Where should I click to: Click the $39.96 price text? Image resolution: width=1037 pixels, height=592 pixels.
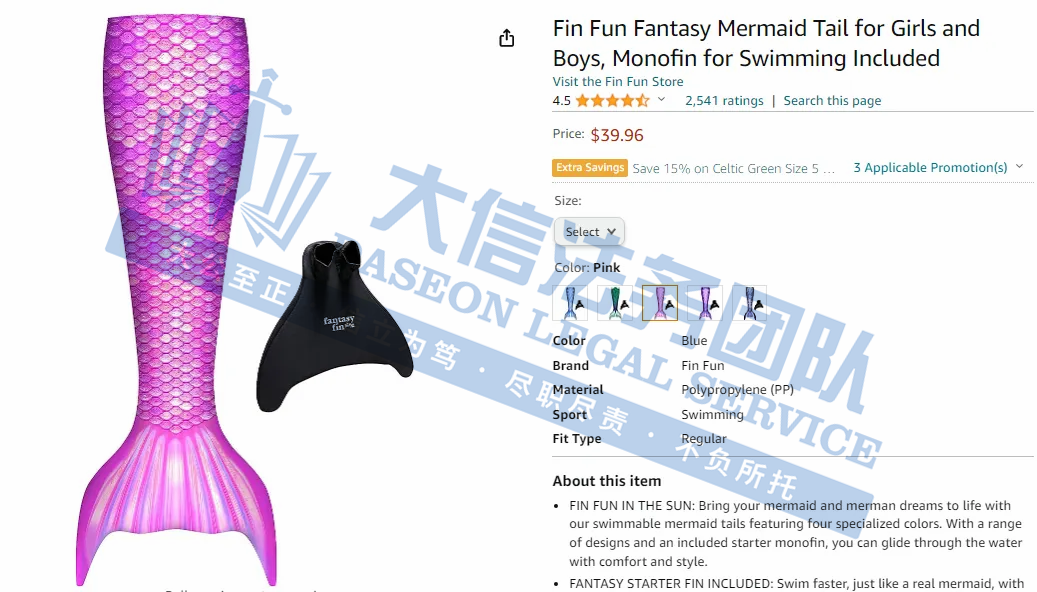(617, 135)
